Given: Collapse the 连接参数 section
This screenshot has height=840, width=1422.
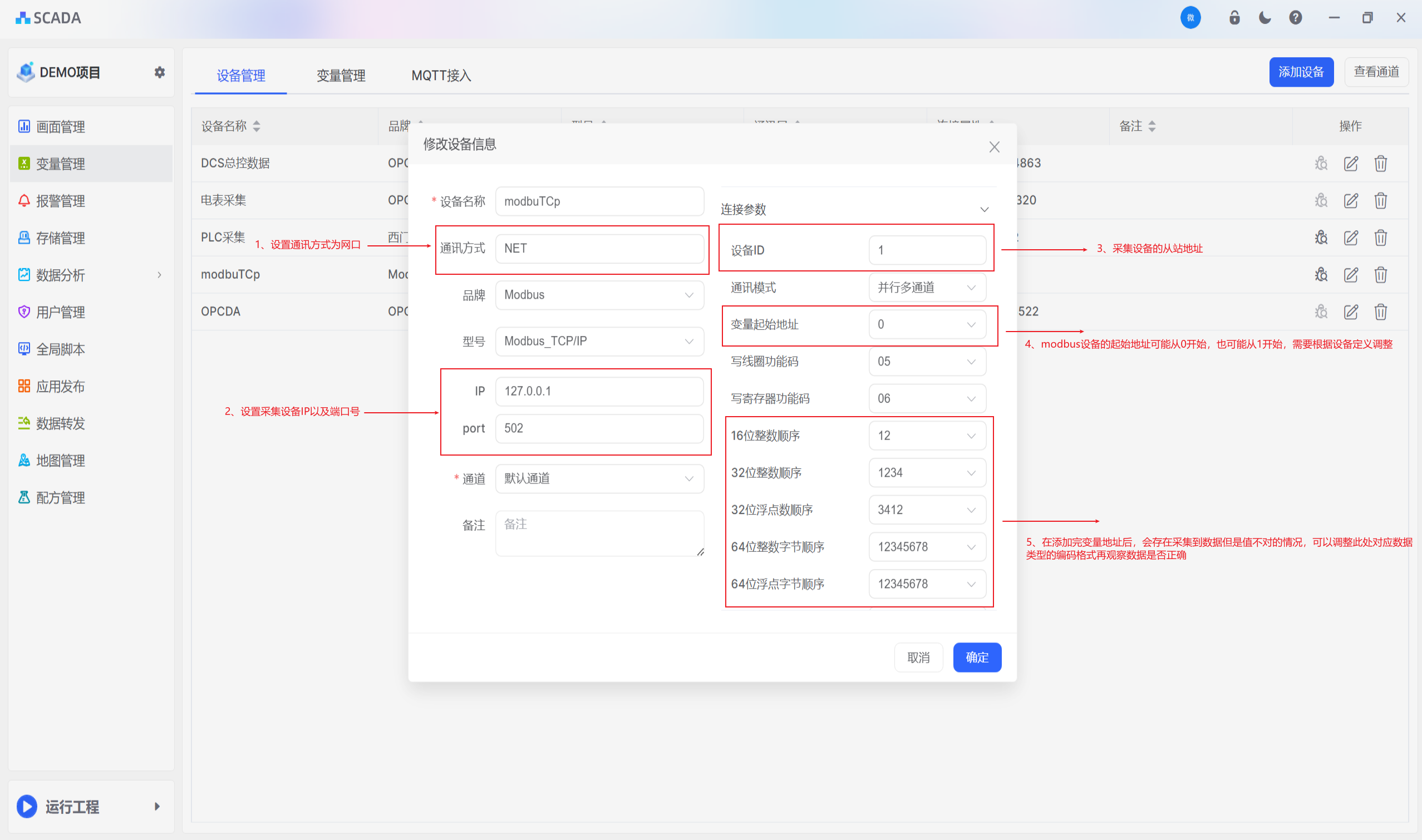Looking at the screenshot, I should (x=984, y=209).
